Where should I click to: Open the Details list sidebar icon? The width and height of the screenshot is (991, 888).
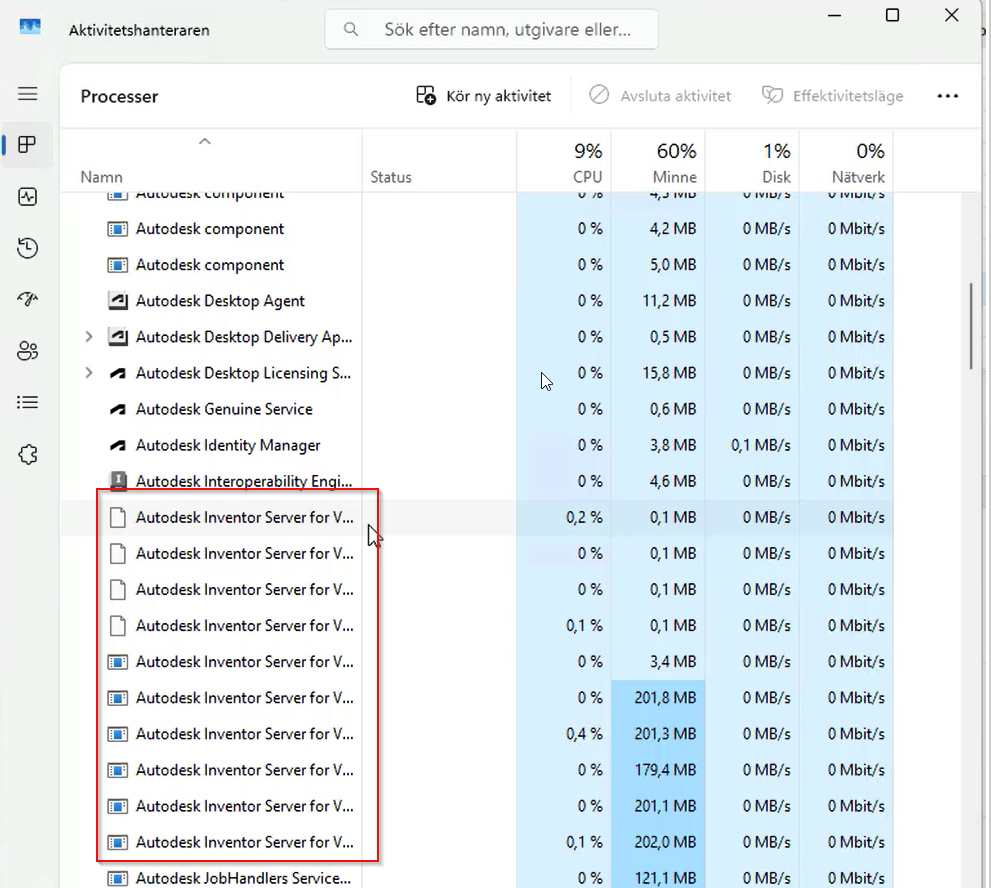pos(27,402)
